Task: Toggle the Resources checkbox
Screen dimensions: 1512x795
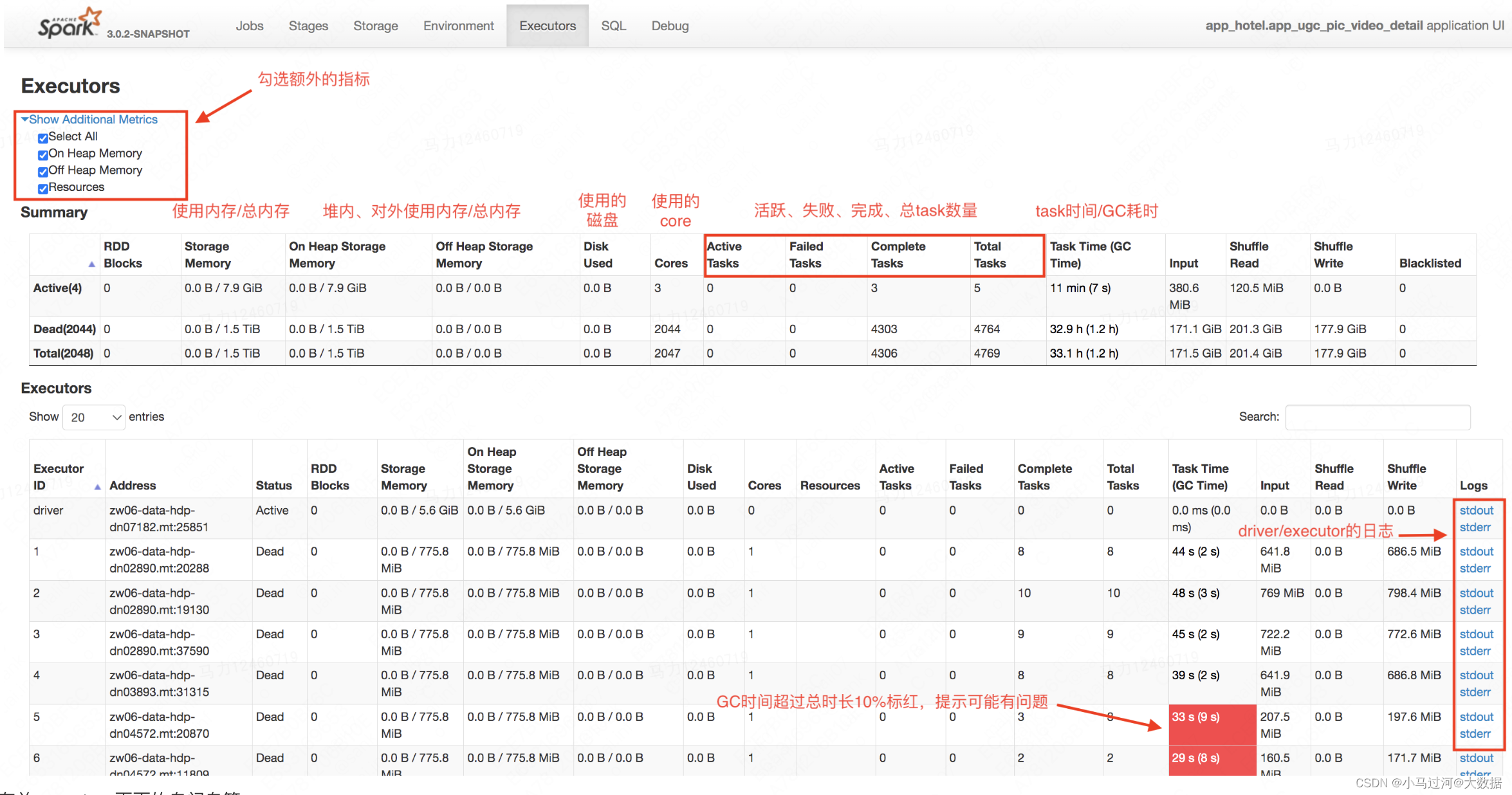Action: click(x=42, y=188)
